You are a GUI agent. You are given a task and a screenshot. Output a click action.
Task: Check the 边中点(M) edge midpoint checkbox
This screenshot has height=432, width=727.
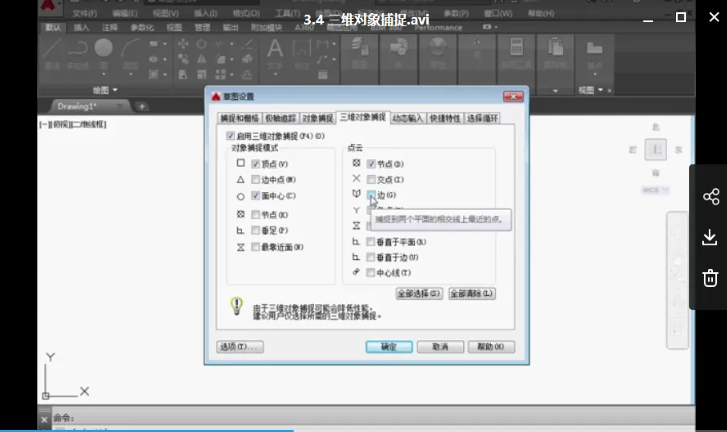[255, 179]
